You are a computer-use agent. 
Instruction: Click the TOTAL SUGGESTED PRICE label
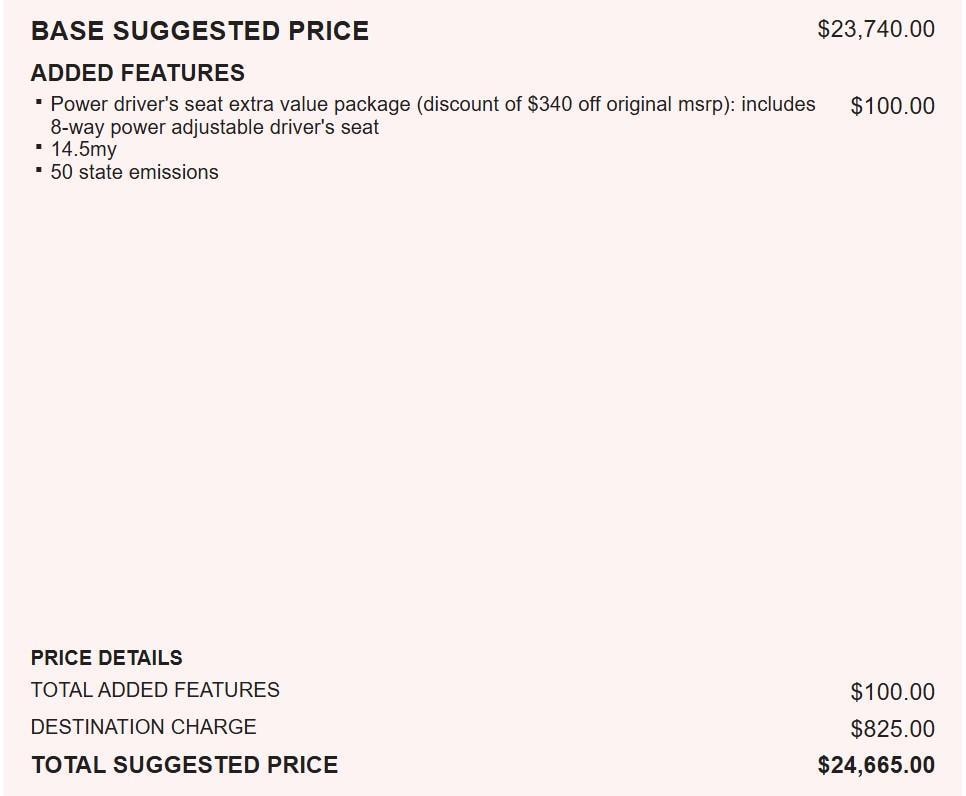tap(184, 765)
